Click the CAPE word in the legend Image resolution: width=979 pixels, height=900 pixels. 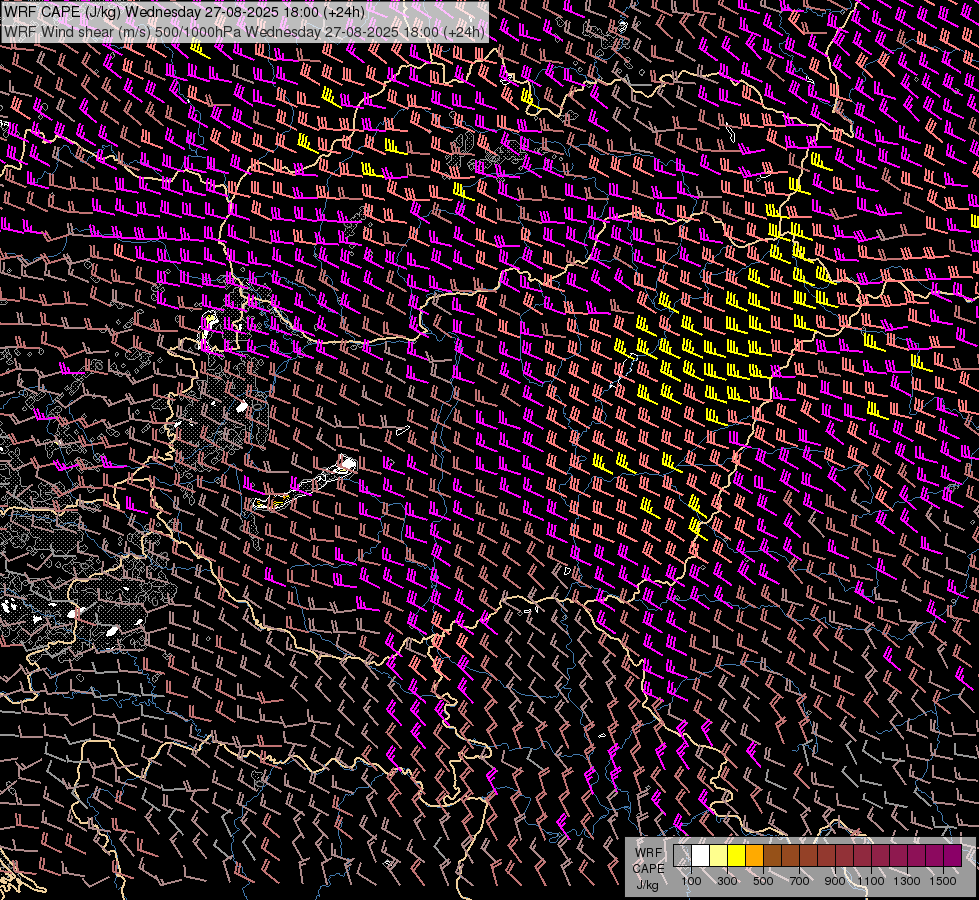point(648,869)
